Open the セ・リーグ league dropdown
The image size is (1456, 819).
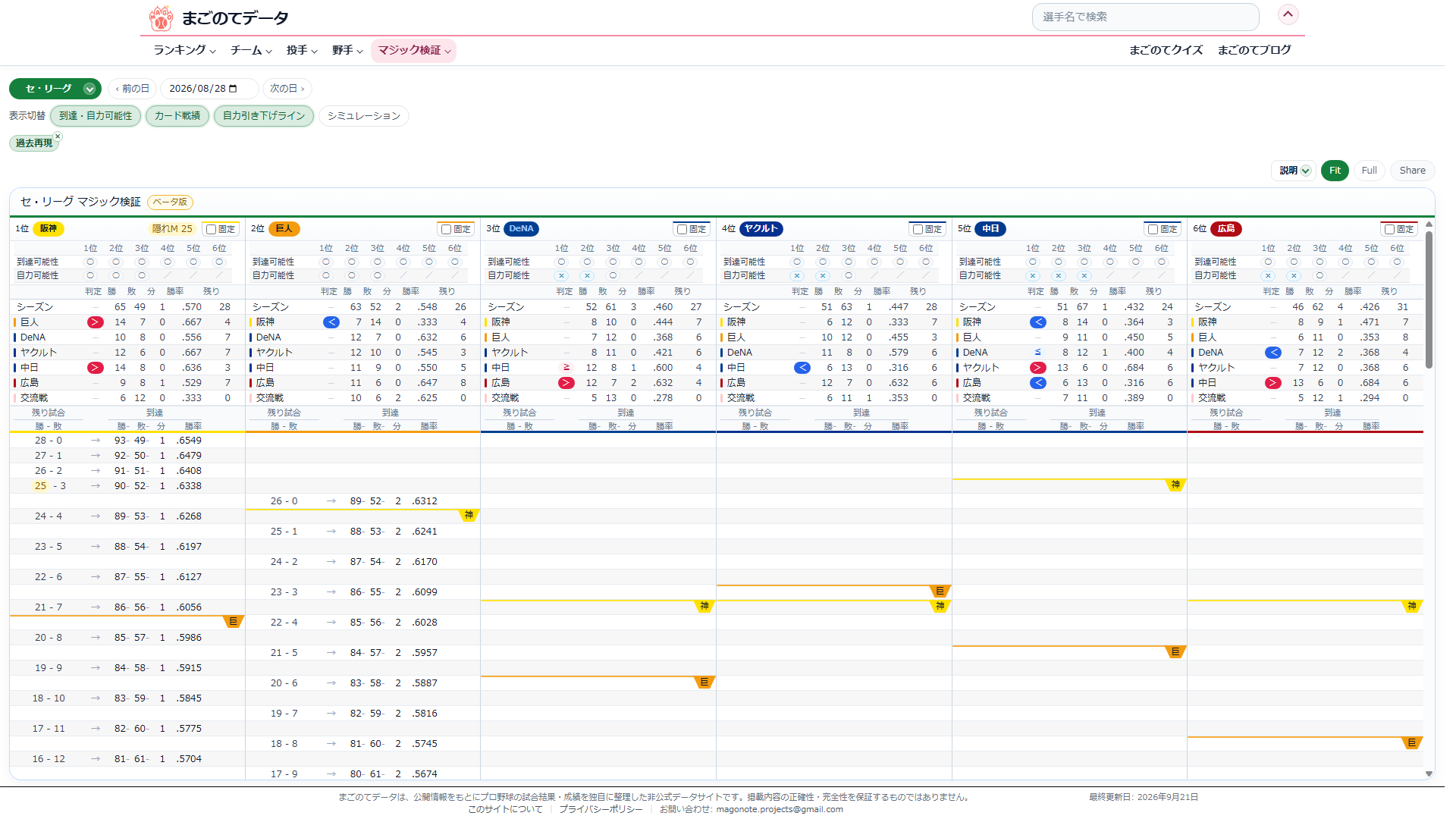tap(55, 89)
